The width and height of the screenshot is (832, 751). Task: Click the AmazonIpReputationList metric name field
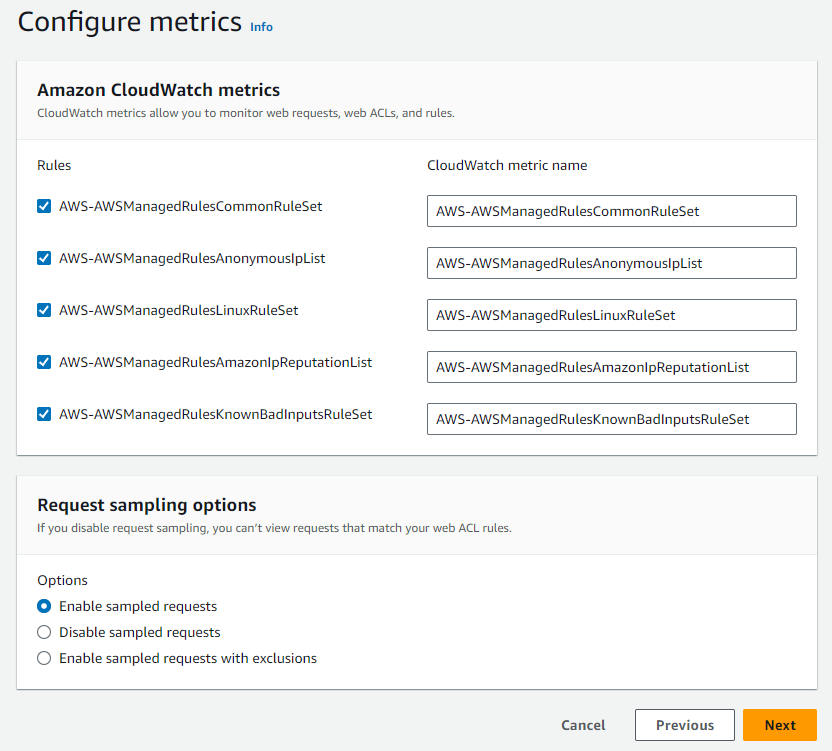tap(611, 367)
